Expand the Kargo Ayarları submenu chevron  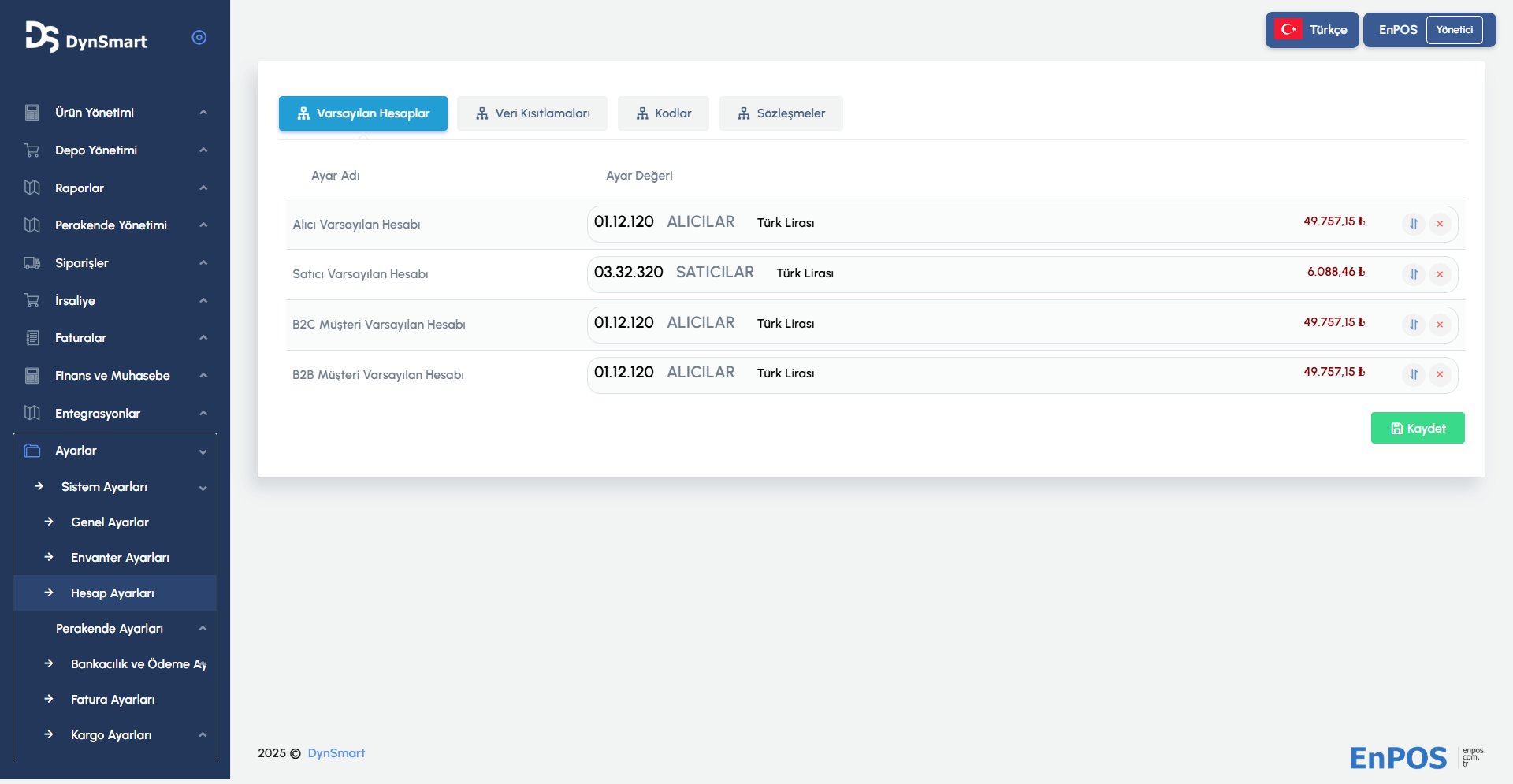(203, 735)
